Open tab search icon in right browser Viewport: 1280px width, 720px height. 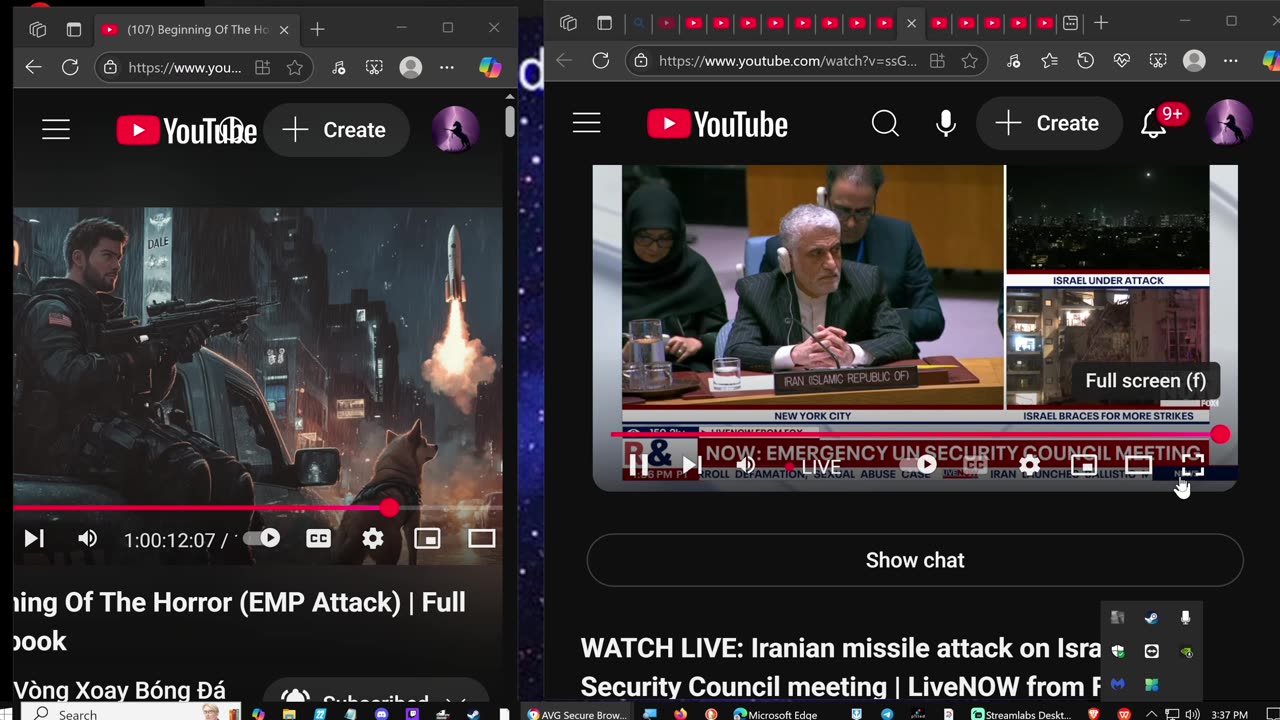pos(639,22)
